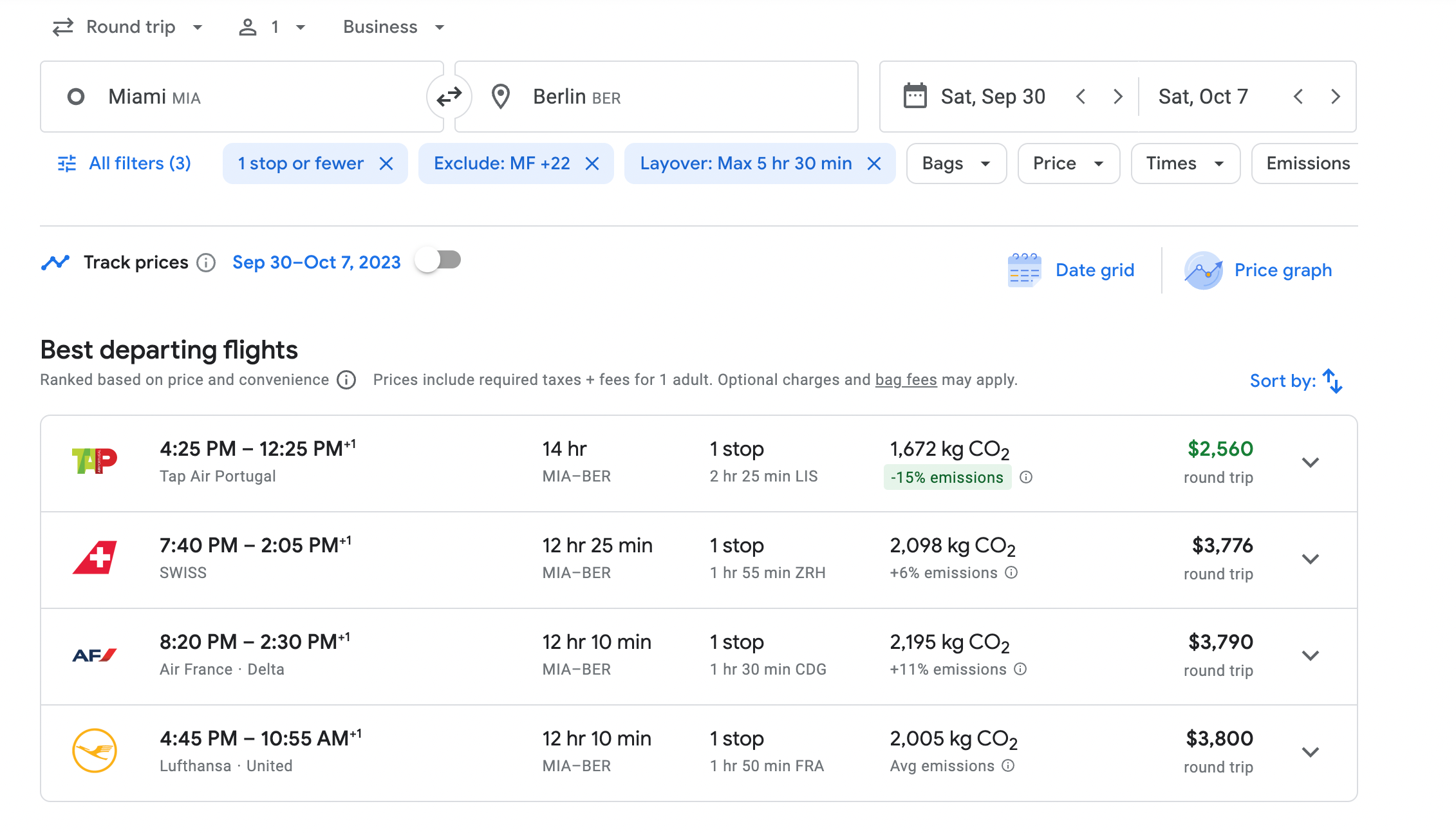Open the Bags filter menu
The width and height of the screenshot is (1456, 833).
tap(956, 164)
